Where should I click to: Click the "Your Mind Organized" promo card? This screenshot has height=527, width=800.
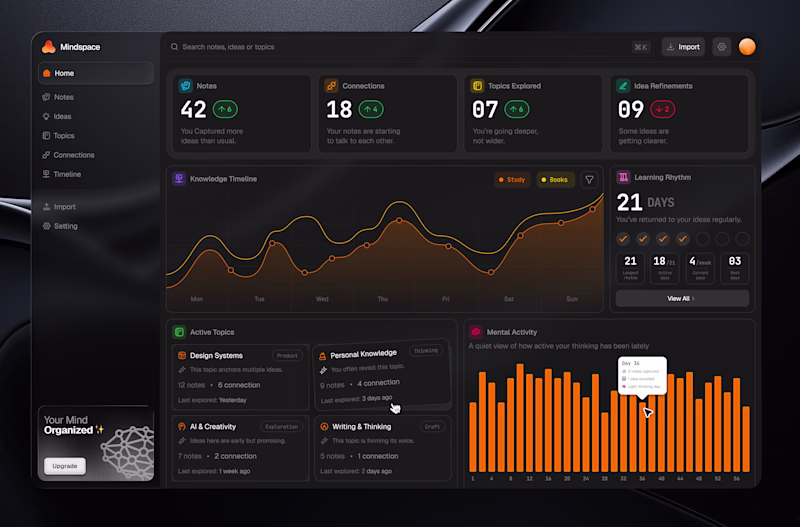point(96,443)
